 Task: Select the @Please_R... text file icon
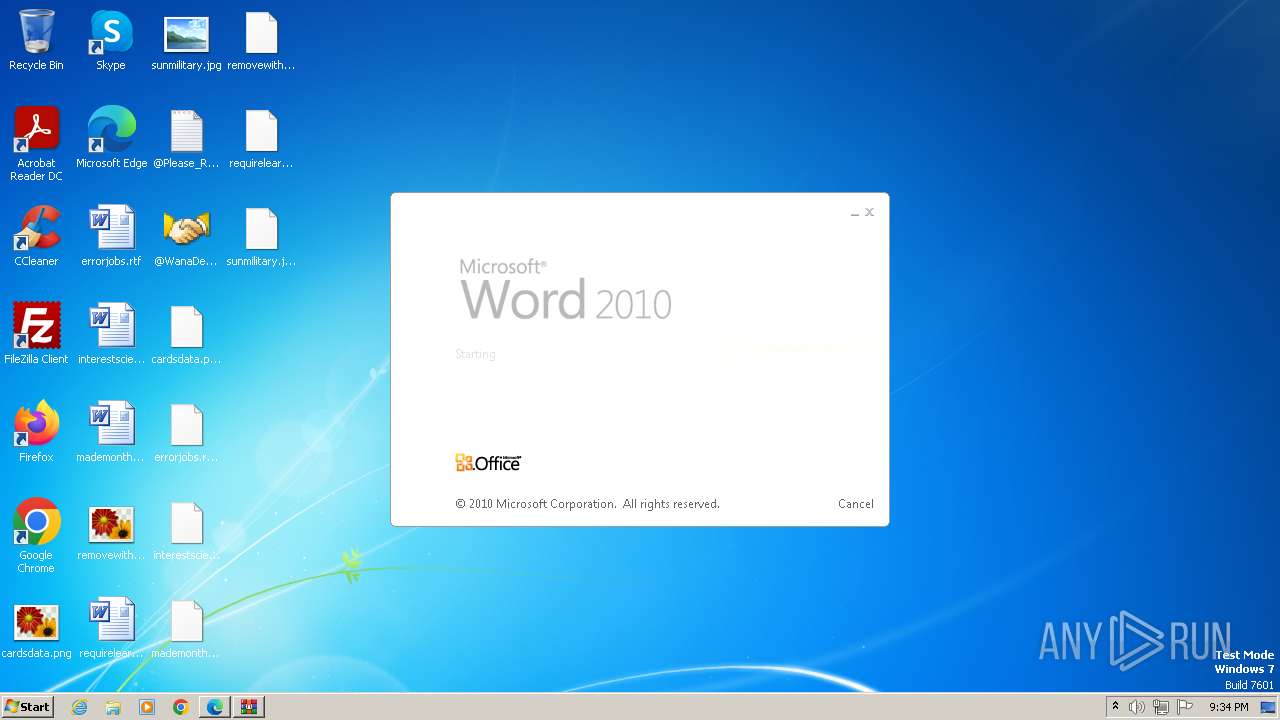pyautogui.click(x=186, y=139)
